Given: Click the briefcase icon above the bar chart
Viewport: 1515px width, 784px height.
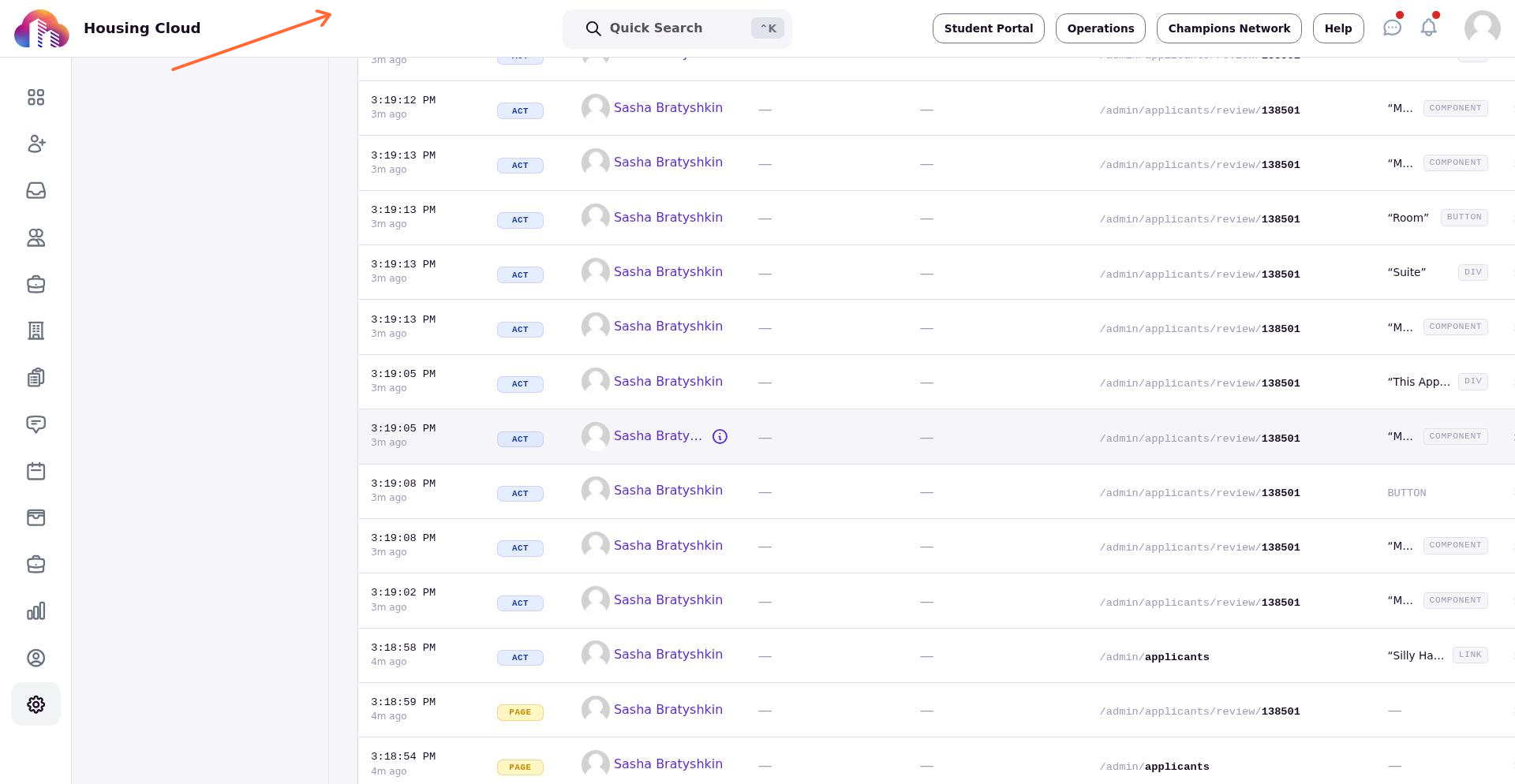Looking at the screenshot, I should (36, 564).
